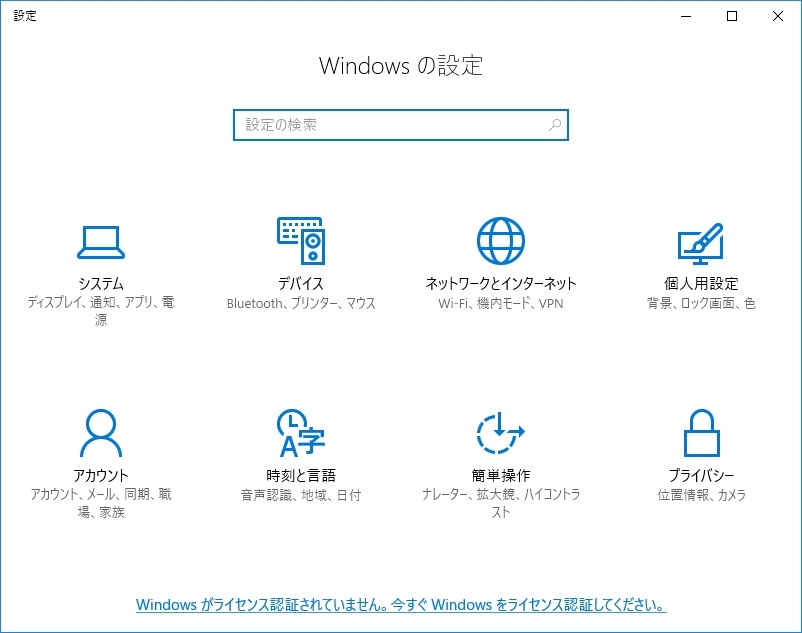Select the ネットワークとインターネット label
802x633 pixels.
[501, 283]
